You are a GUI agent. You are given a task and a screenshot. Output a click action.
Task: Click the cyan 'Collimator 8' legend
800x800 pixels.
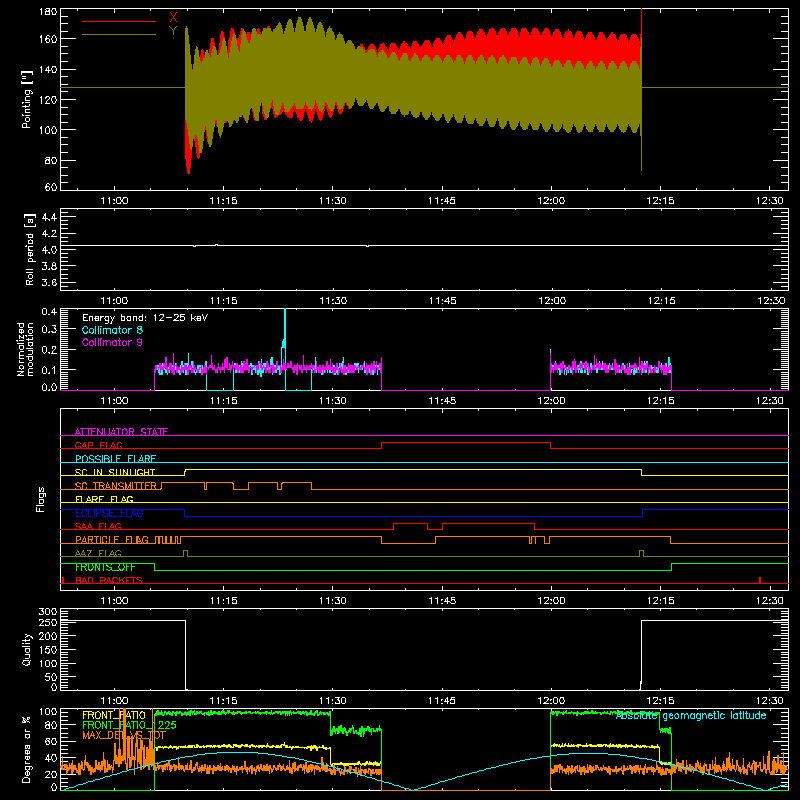(112, 330)
